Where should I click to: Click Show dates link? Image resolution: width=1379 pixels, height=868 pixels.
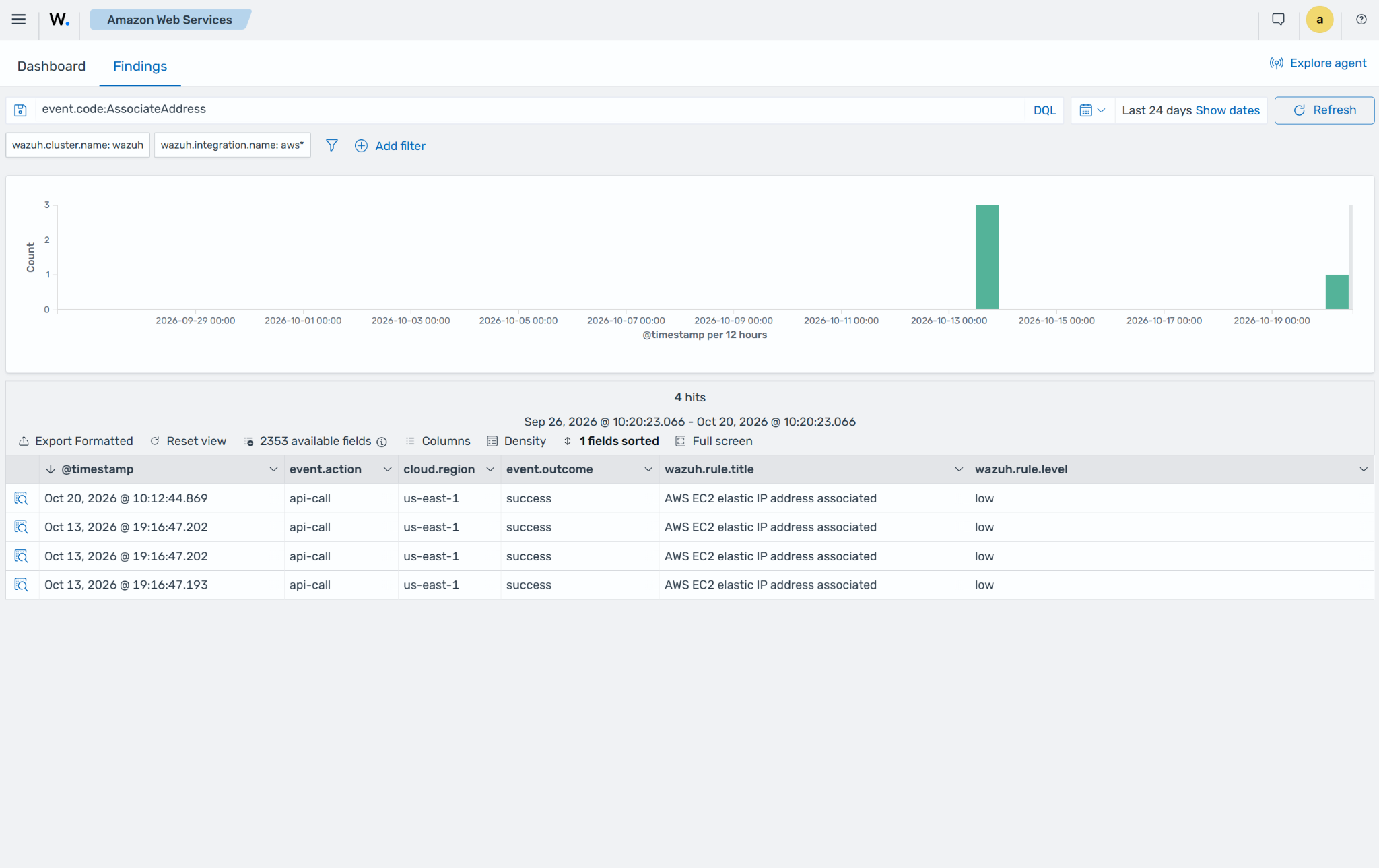click(x=1227, y=110)
